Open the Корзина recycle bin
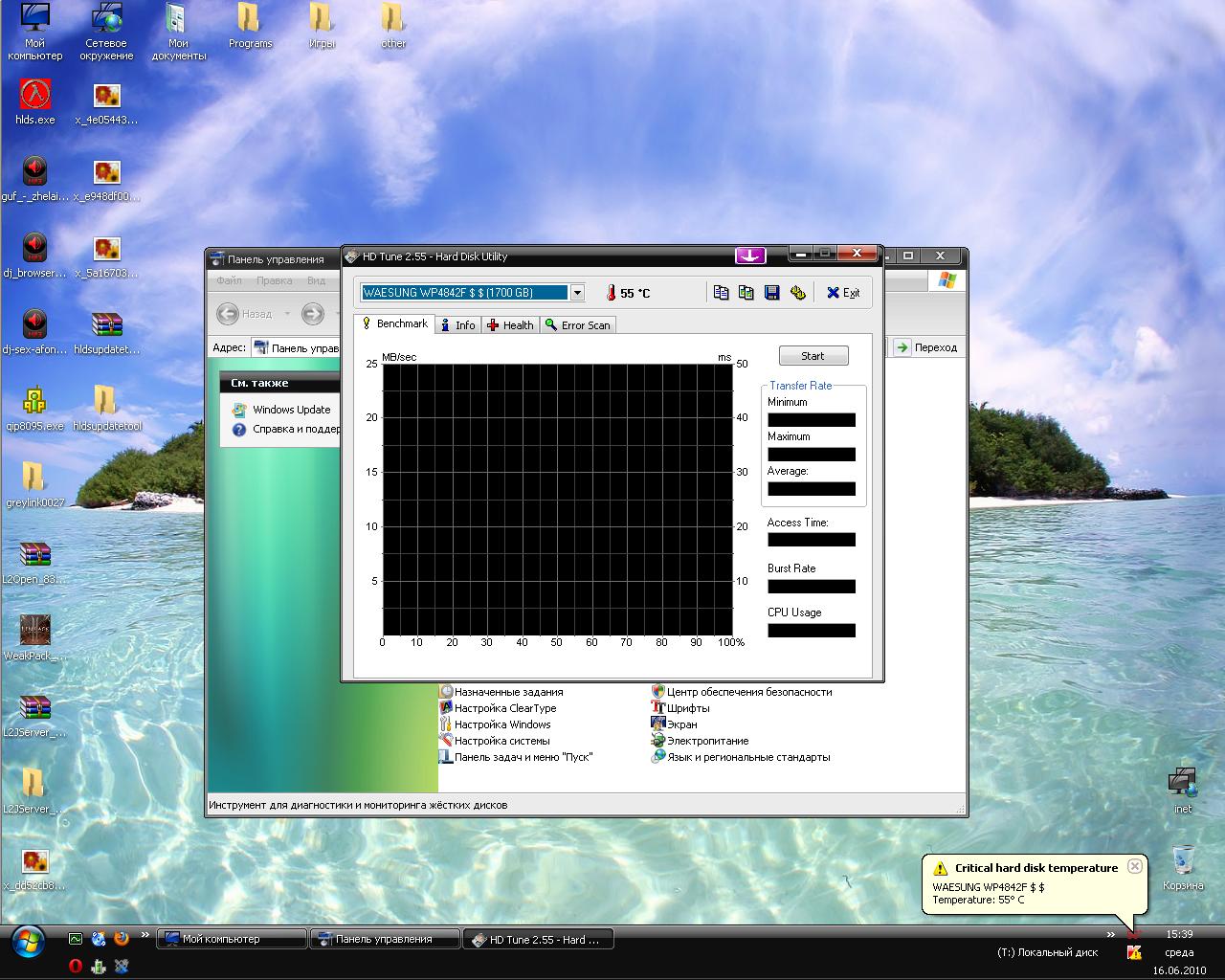 point(1183,859)
